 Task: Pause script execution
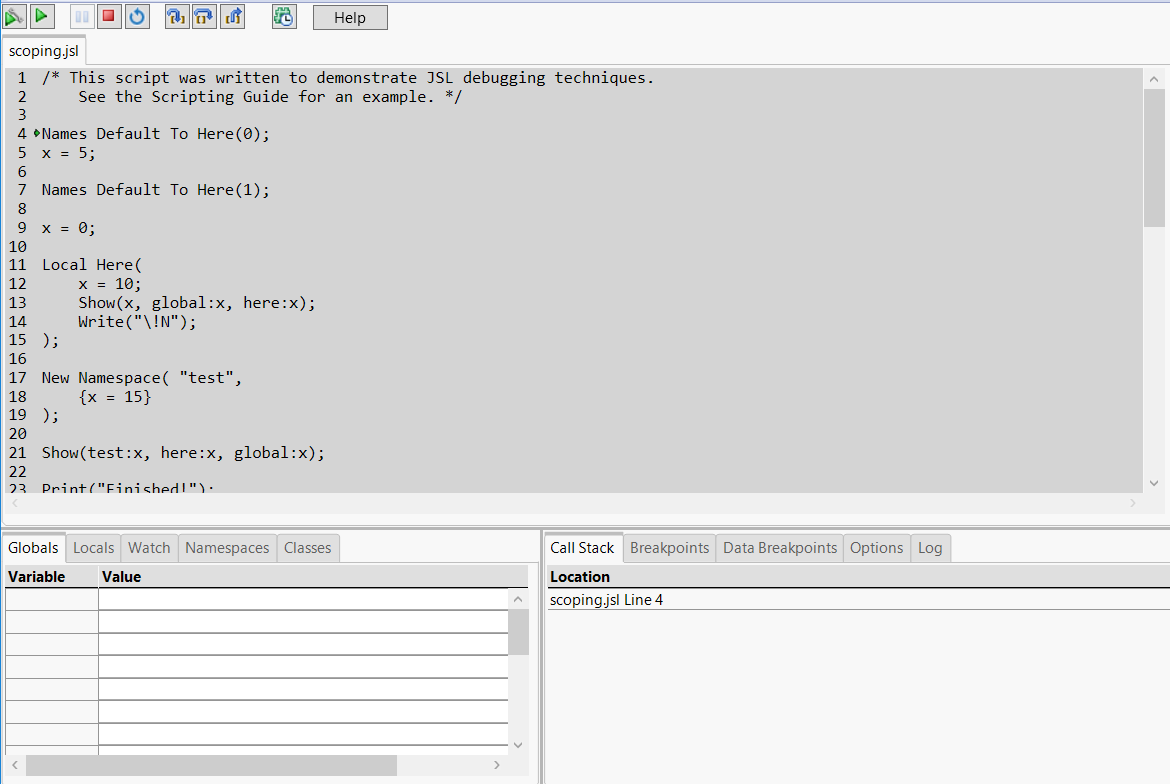click(x=82, y=16)
